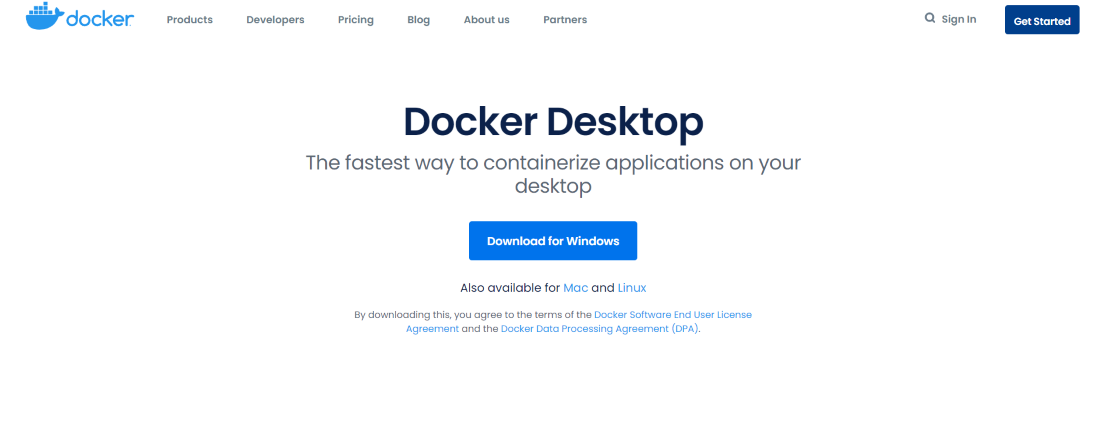The width and height of the screenshot is (1100, 427).
Task: Open the search magnifier icon
Action: coord(930,18)
